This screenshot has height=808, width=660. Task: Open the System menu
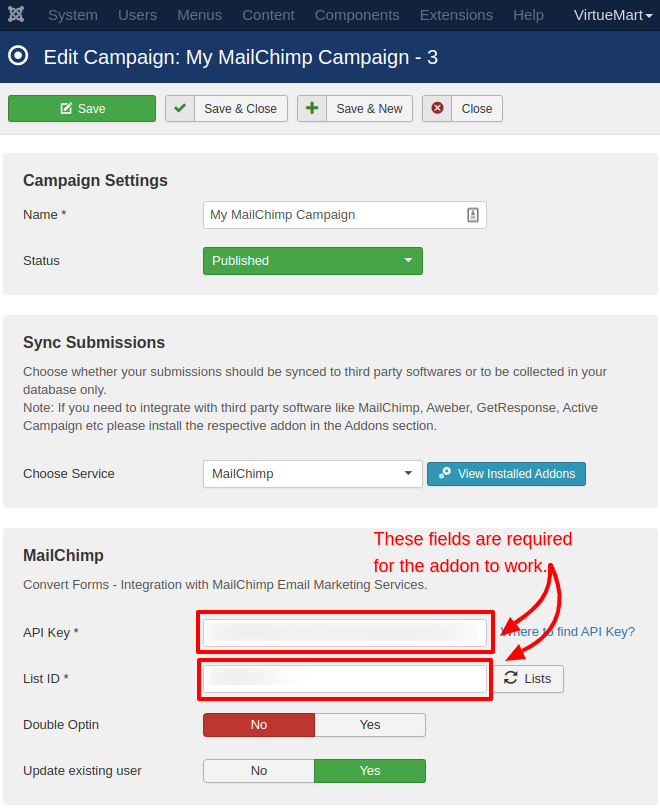tap(73, 15)
